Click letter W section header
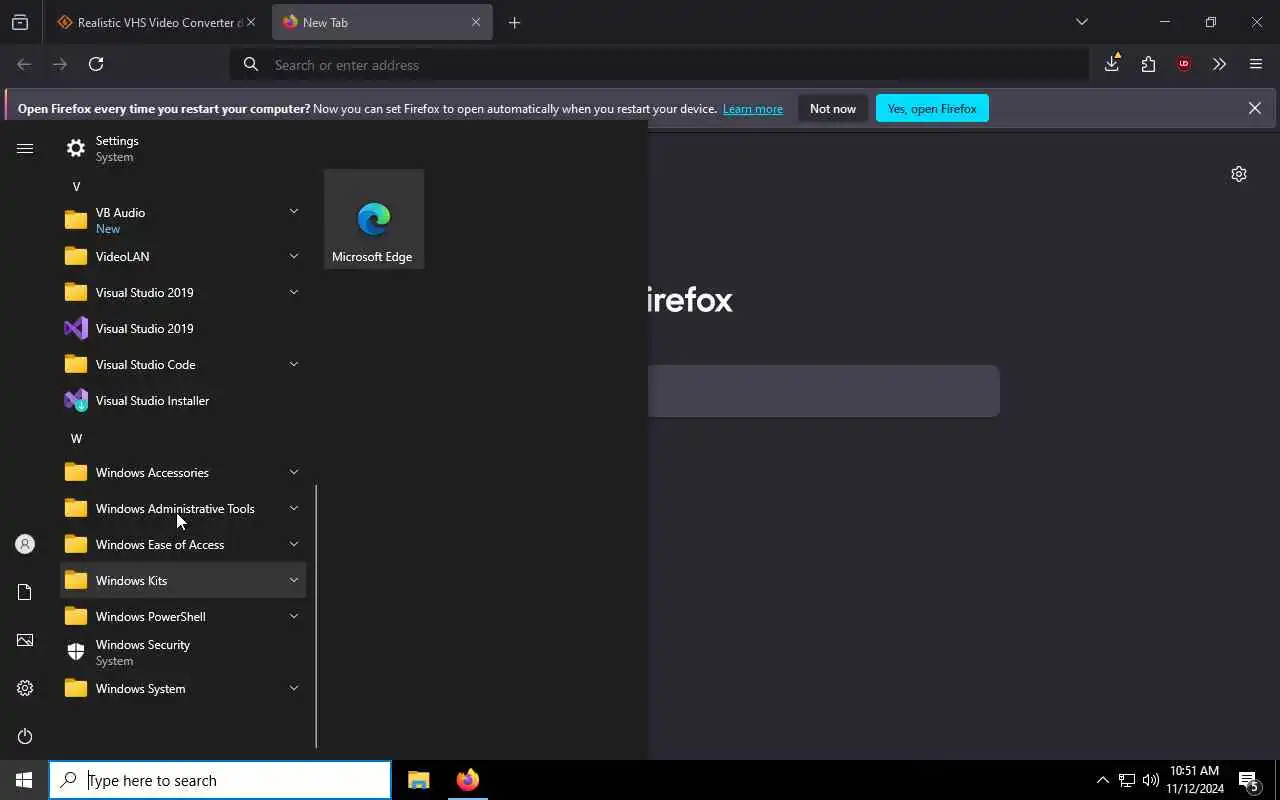This screenshot has height=800, width=1280. (x=76, y=439)
